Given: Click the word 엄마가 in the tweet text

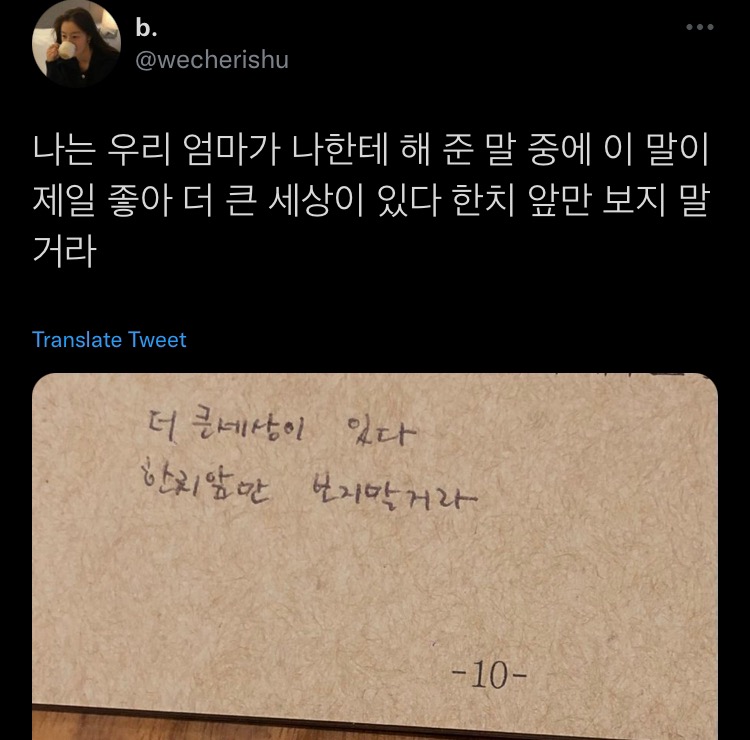Looking at the screenshot, I should tap(232, 150).
